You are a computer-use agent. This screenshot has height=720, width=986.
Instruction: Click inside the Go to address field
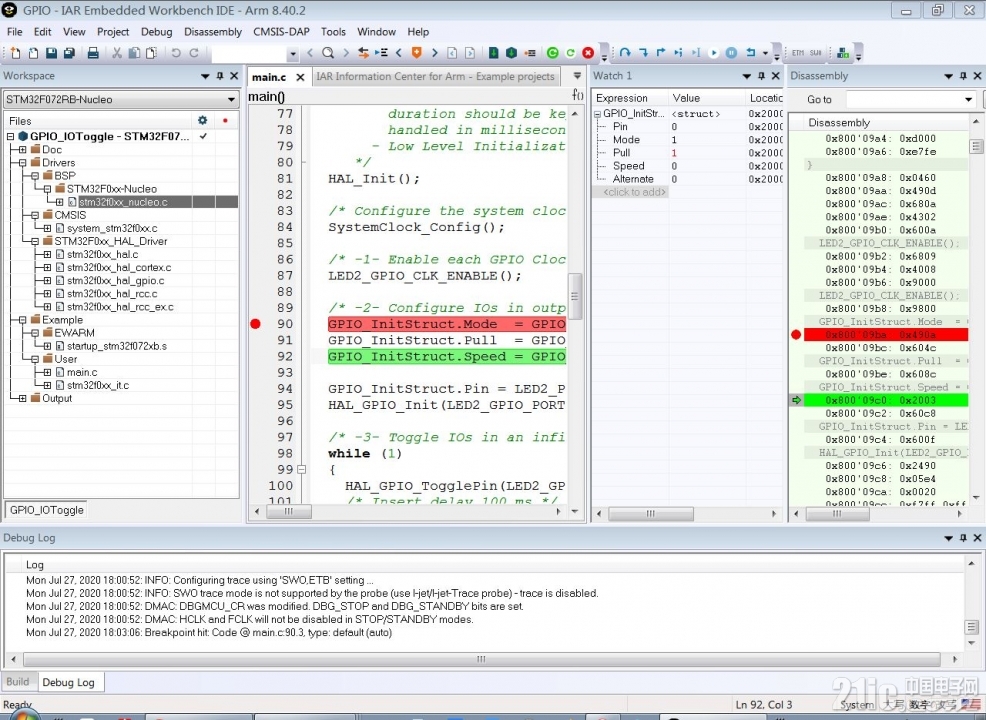click(x=904, y=99)
